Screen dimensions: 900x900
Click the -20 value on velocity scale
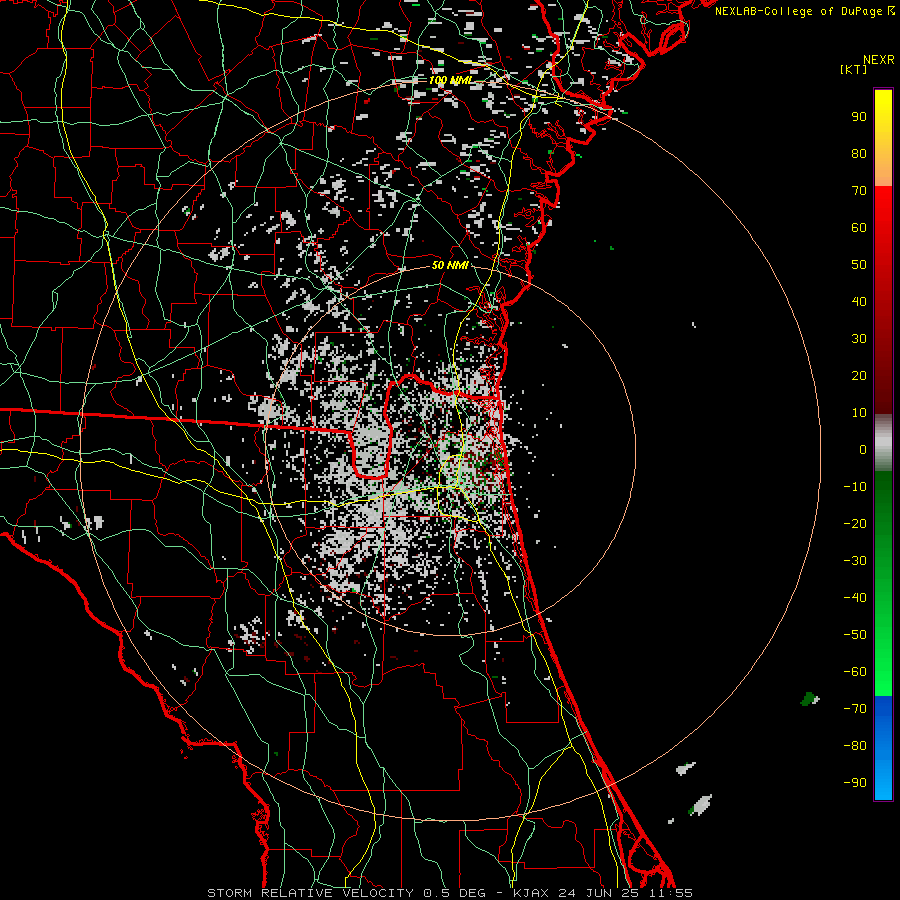[855, 524]
